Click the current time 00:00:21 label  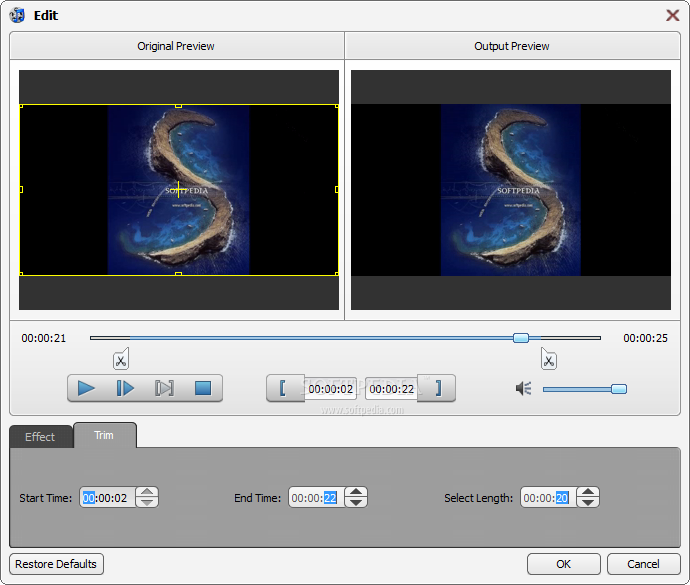[x=44, y=338]
